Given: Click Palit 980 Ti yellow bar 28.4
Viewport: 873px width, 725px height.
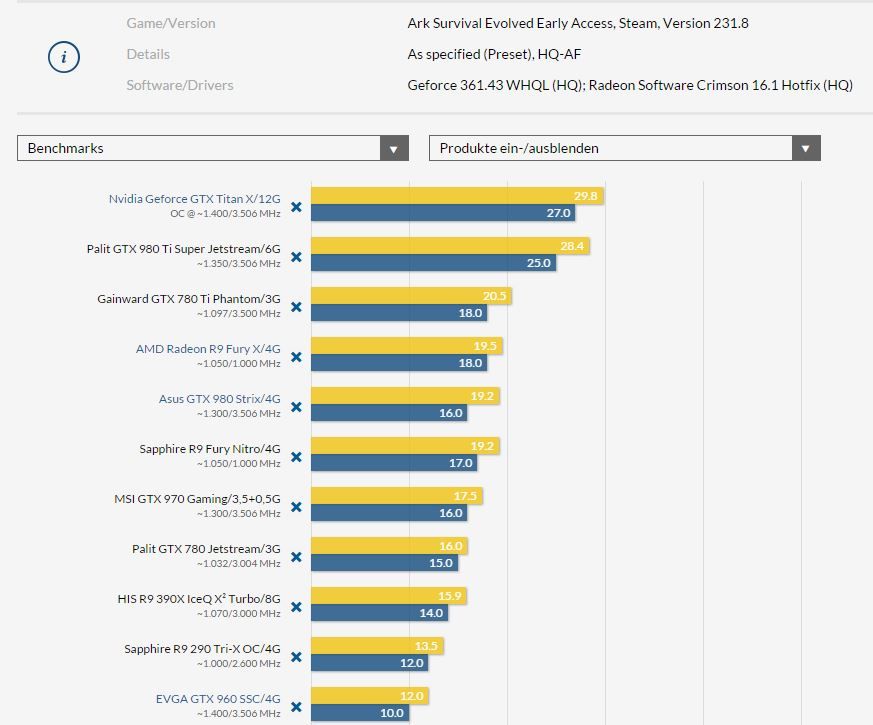Looking at the screenshot, I should (450, 246).
